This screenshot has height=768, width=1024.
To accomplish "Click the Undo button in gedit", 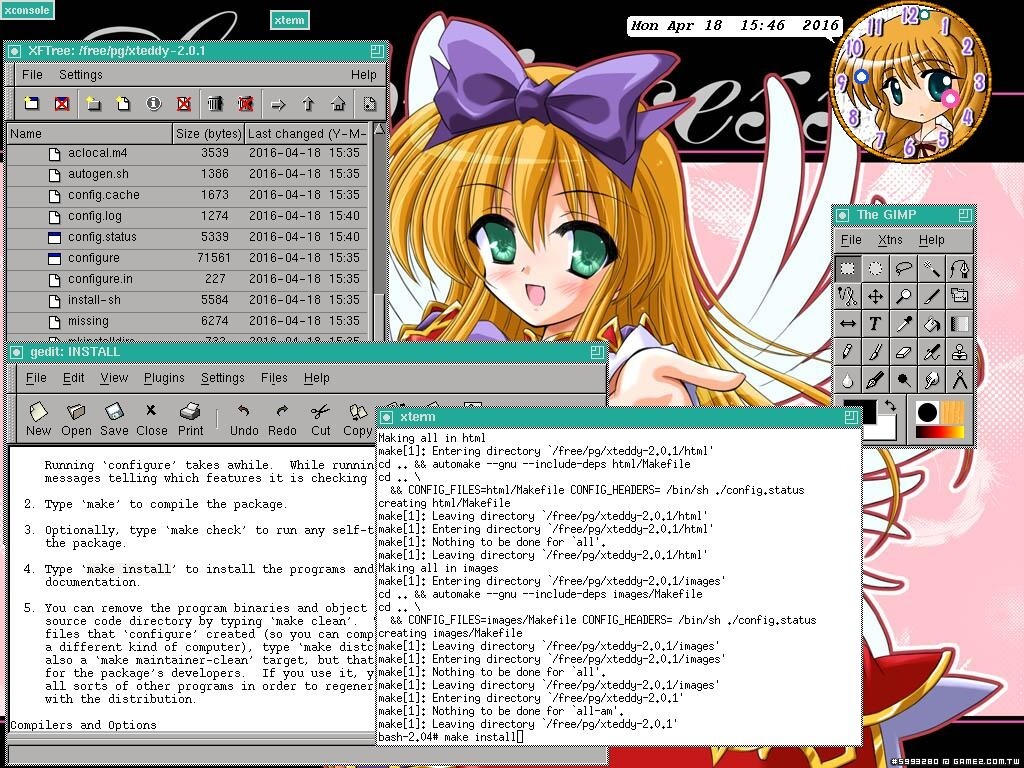I will (243, 419).
